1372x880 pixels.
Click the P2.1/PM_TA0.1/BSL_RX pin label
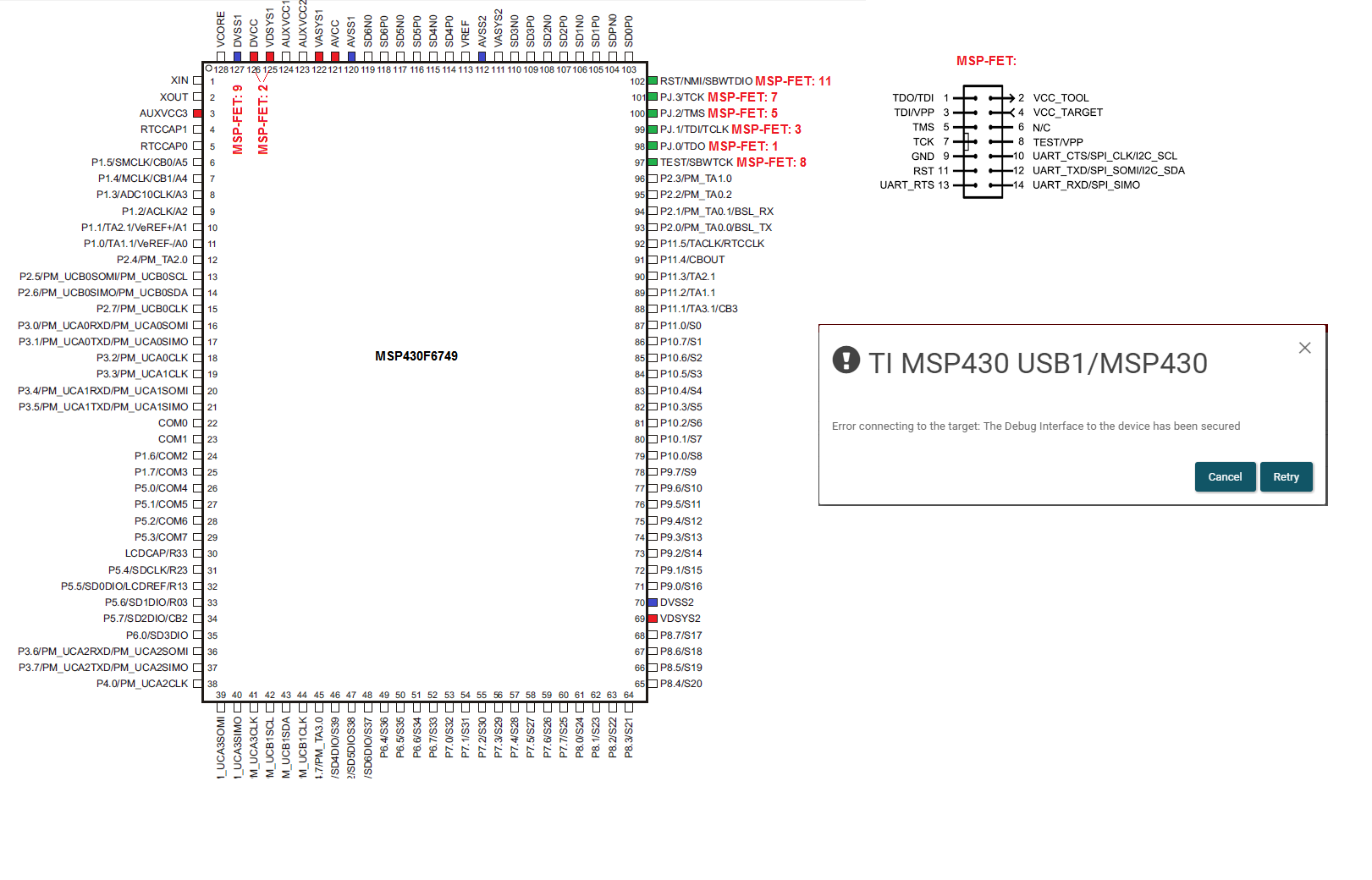[717, 212]
